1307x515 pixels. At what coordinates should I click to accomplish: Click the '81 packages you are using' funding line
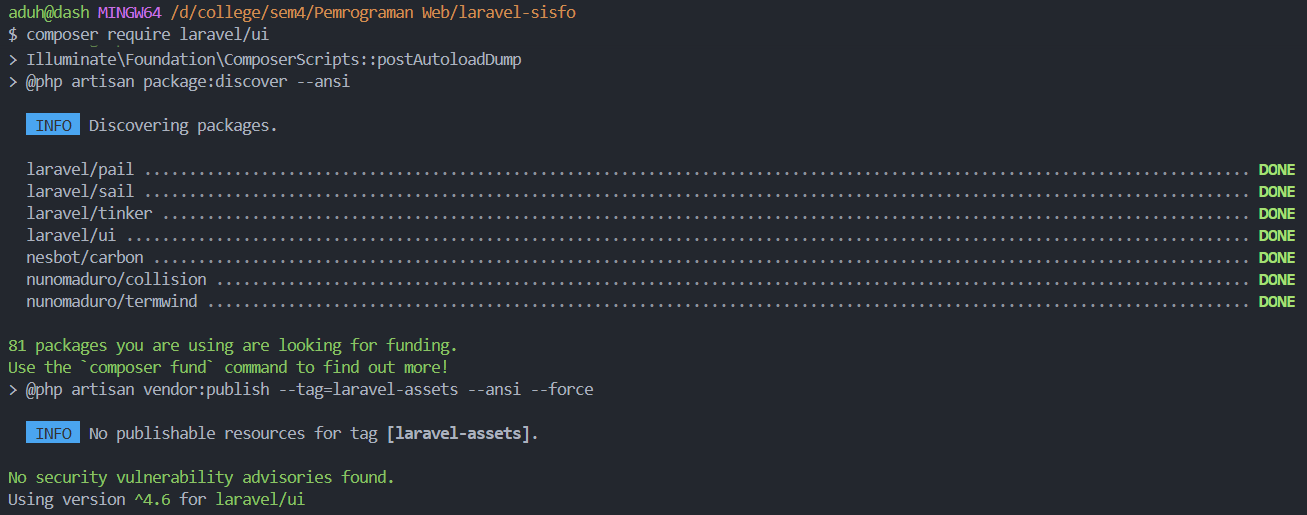(x=233, y=345)
